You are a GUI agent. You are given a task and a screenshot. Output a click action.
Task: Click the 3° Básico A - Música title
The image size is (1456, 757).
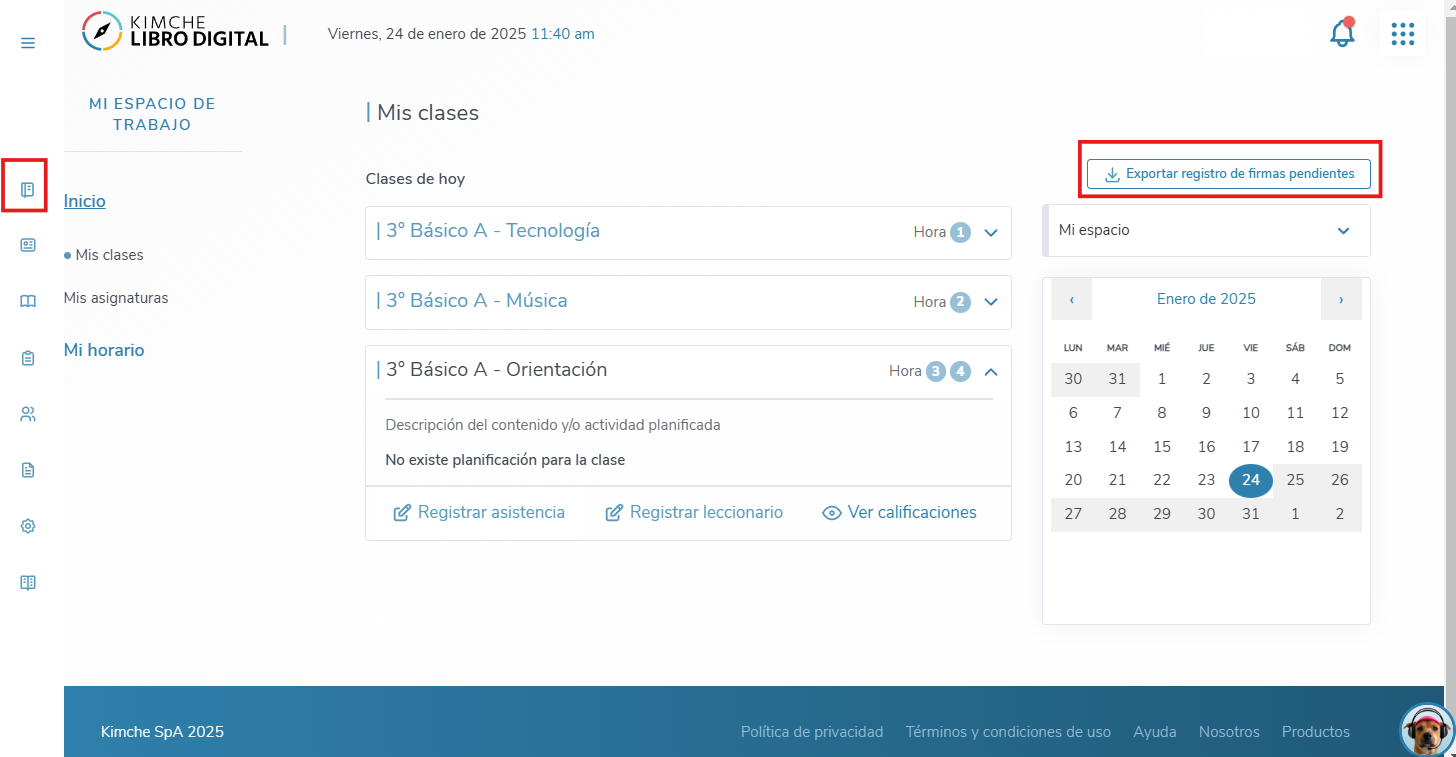[477, 300]
